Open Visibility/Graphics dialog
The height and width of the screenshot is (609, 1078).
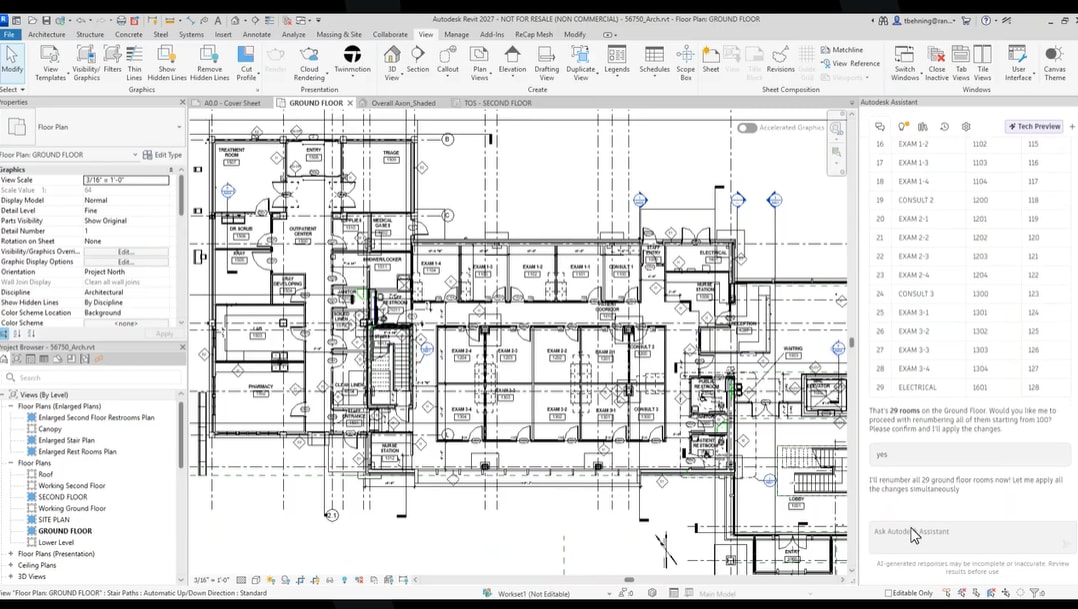click(86, 63)
